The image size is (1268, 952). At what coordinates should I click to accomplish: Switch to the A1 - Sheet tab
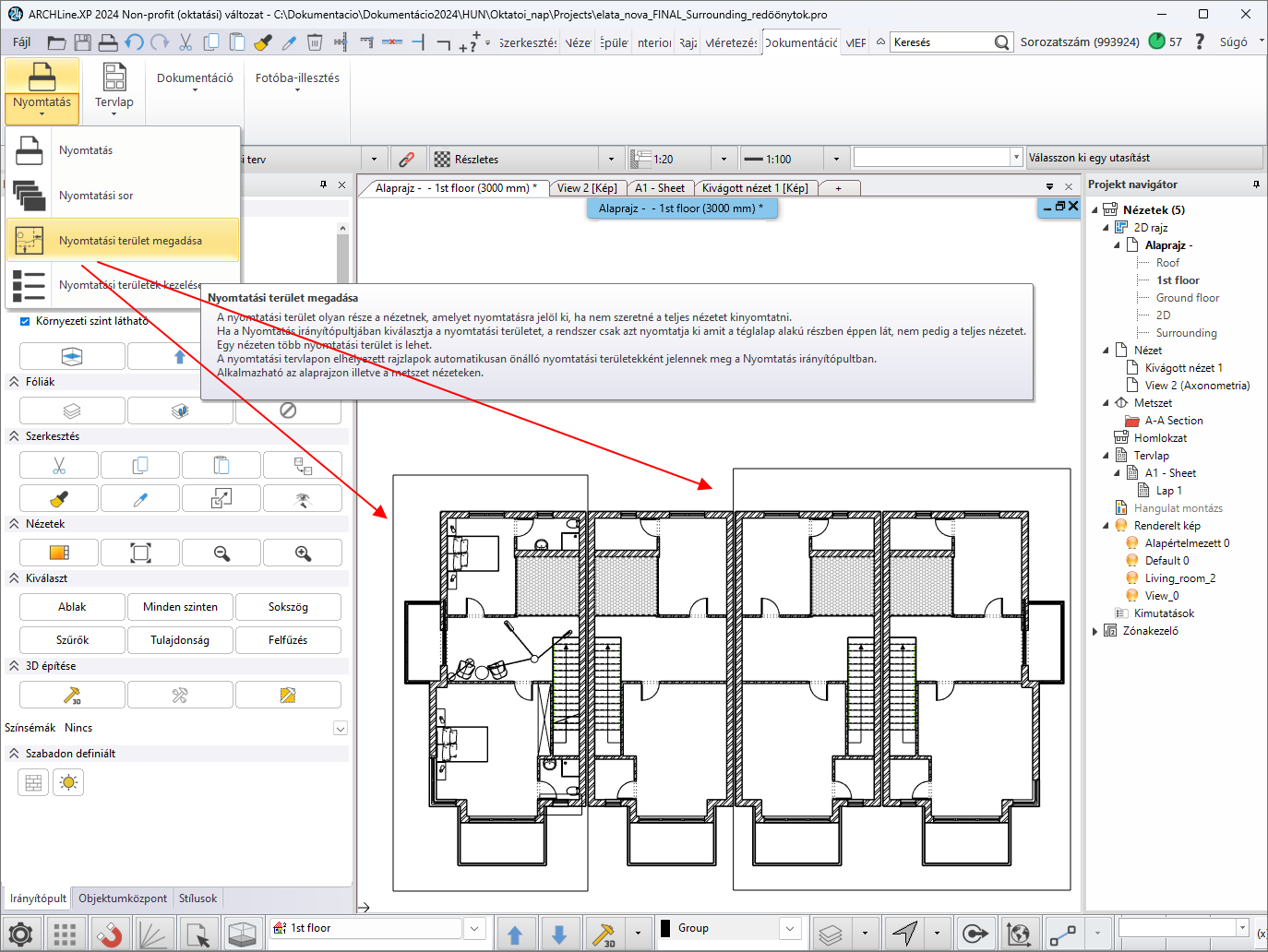tap(659, 188)
